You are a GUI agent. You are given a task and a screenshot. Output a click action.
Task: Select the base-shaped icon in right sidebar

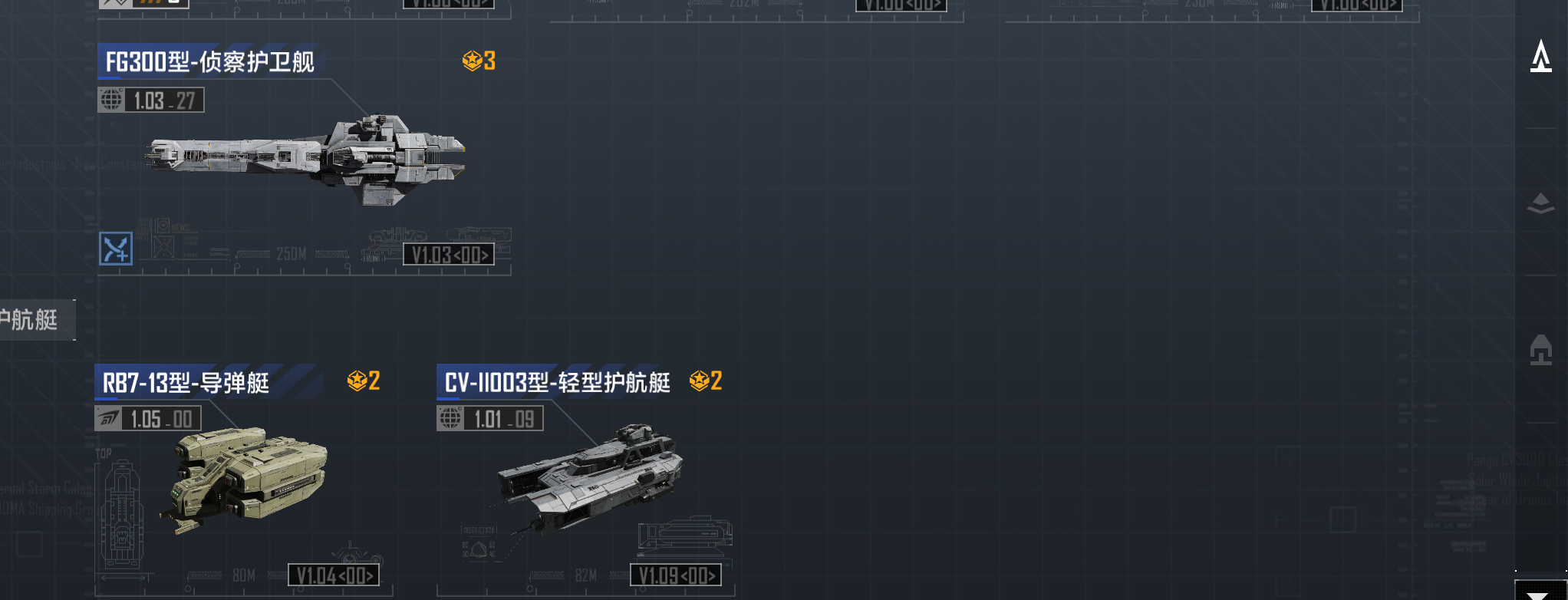coord(1540,350)
